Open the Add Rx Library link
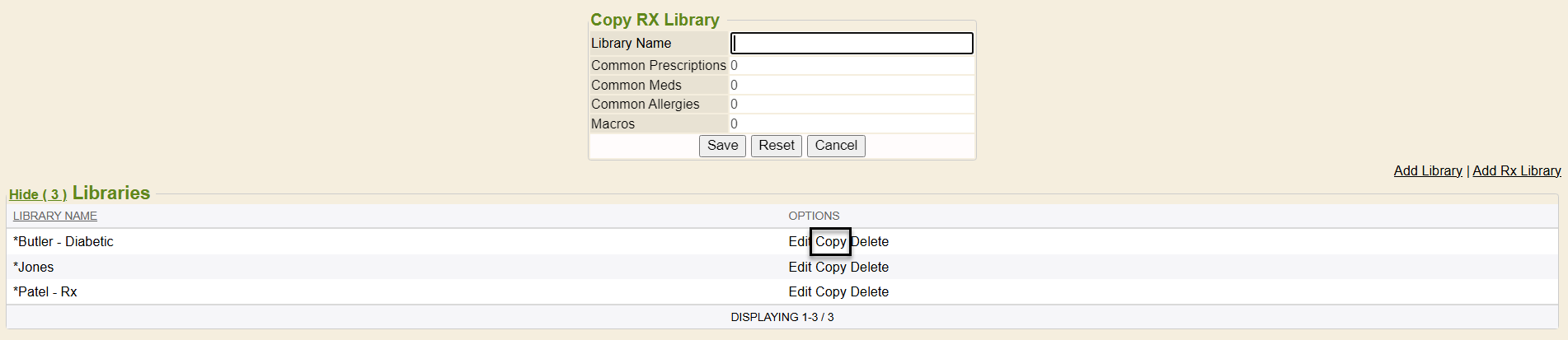1568x340 pixels. (x=1517, y=170)
